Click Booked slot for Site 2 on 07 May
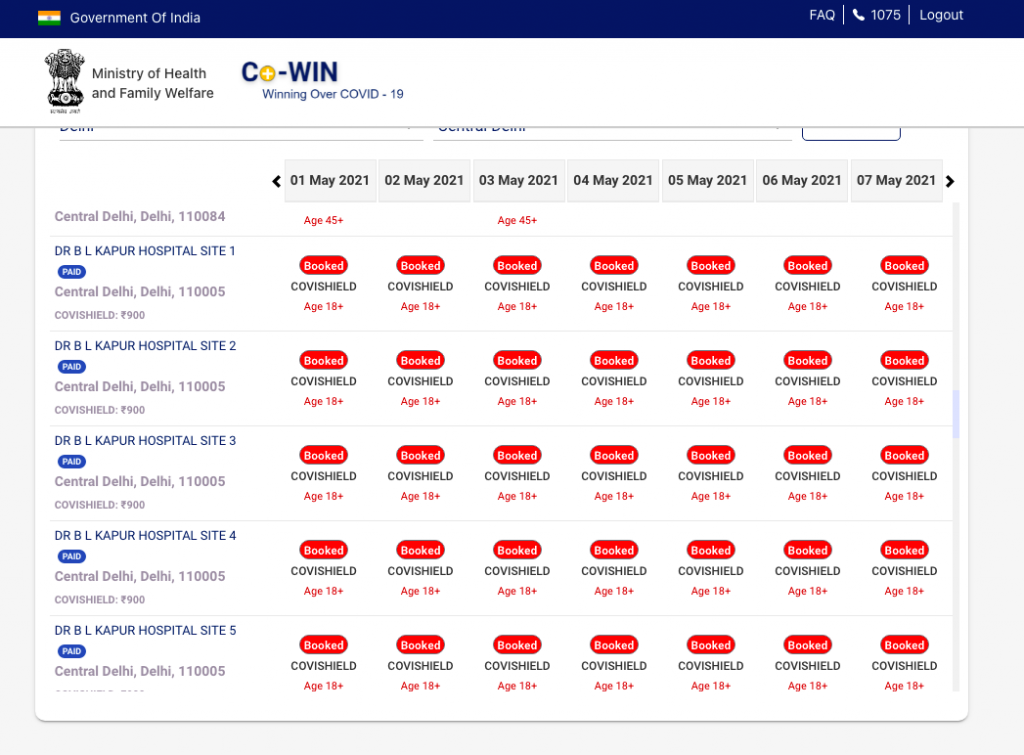The width and height of the screenshot is (1024, 755). (904, 361)
